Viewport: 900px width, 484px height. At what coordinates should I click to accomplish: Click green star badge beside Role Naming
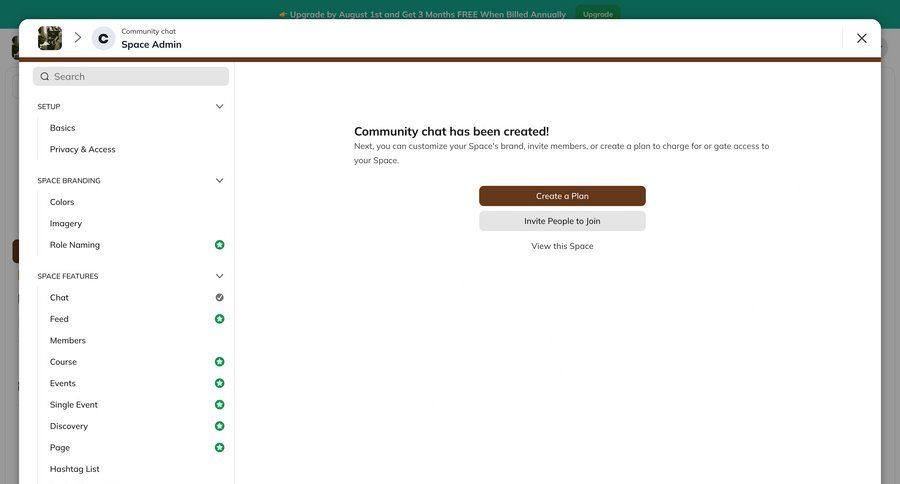(x=219, y=245)
